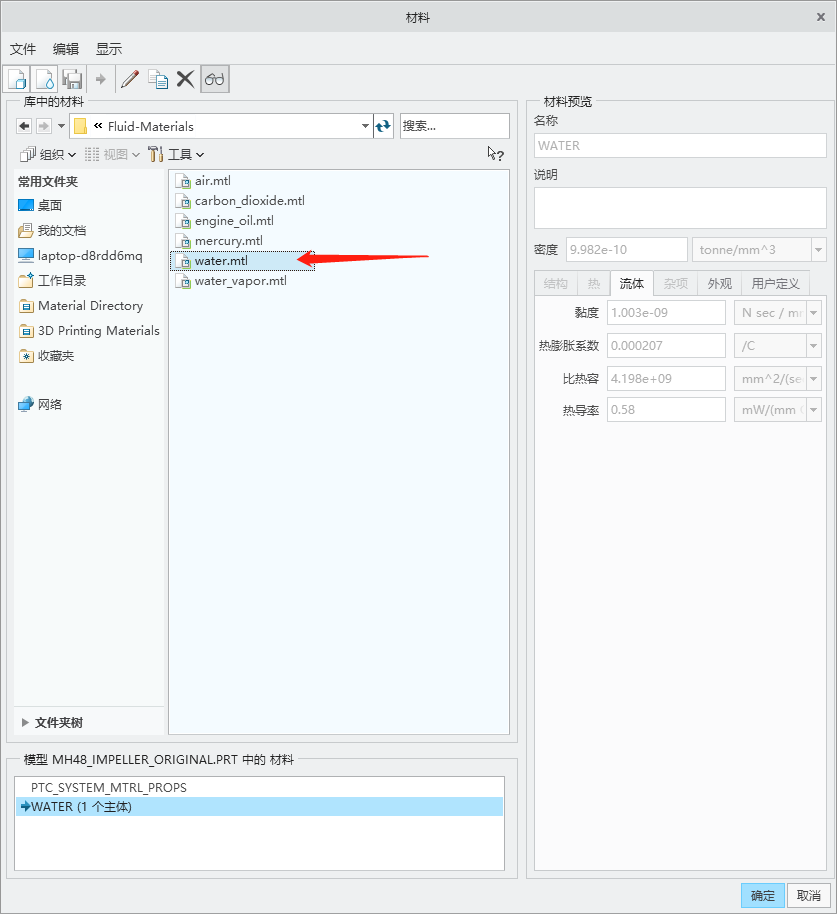Screen dimensions: 837x914
Task: Click the refresh folder icon
Action: point(384,126)
